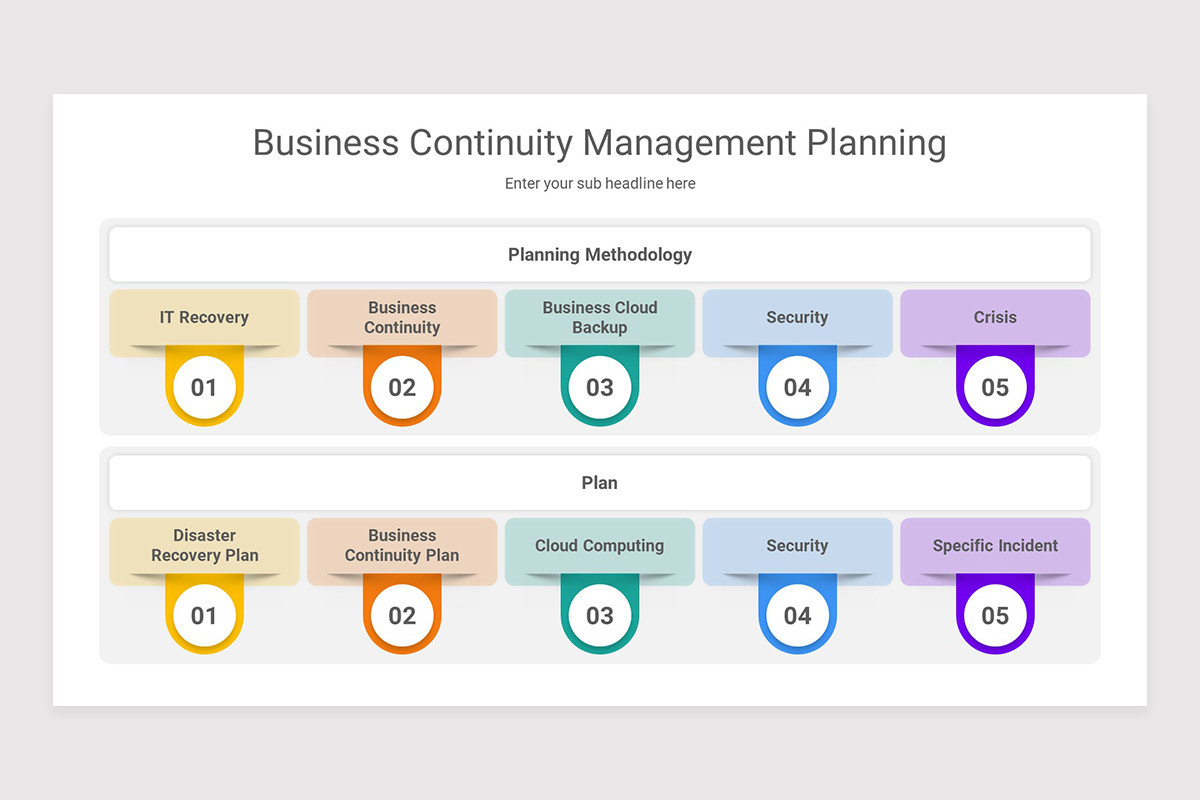Click the Planning Methodology header bar
The image size is (1200, 800).
coord(600,254)
